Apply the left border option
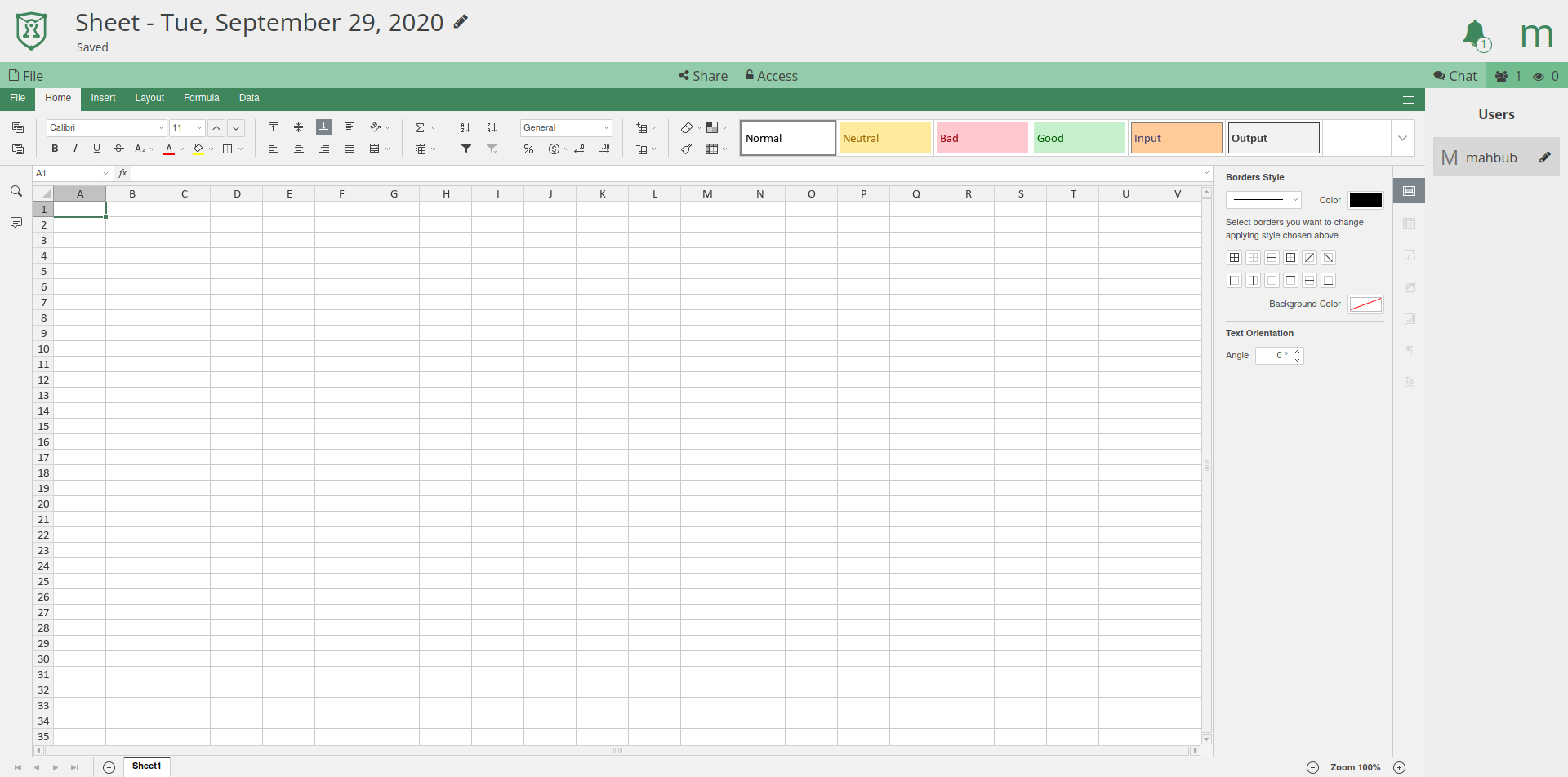 tap(1234, 281)
